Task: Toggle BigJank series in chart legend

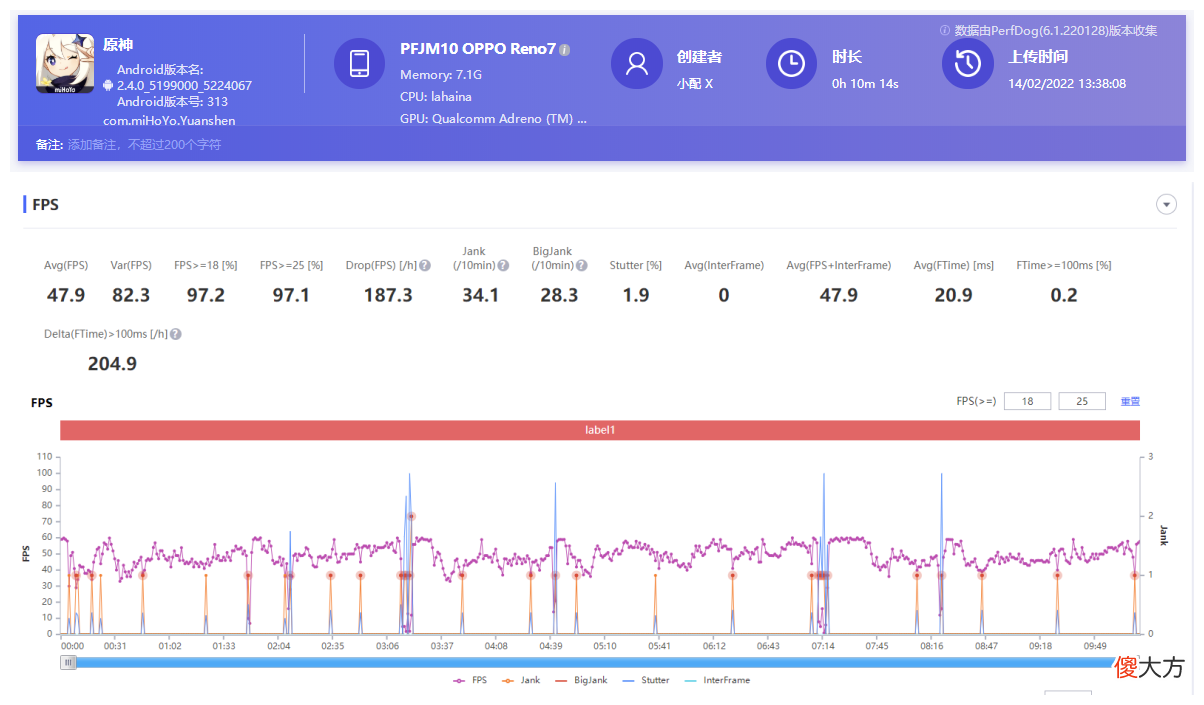Action: [x=579, y=680]
